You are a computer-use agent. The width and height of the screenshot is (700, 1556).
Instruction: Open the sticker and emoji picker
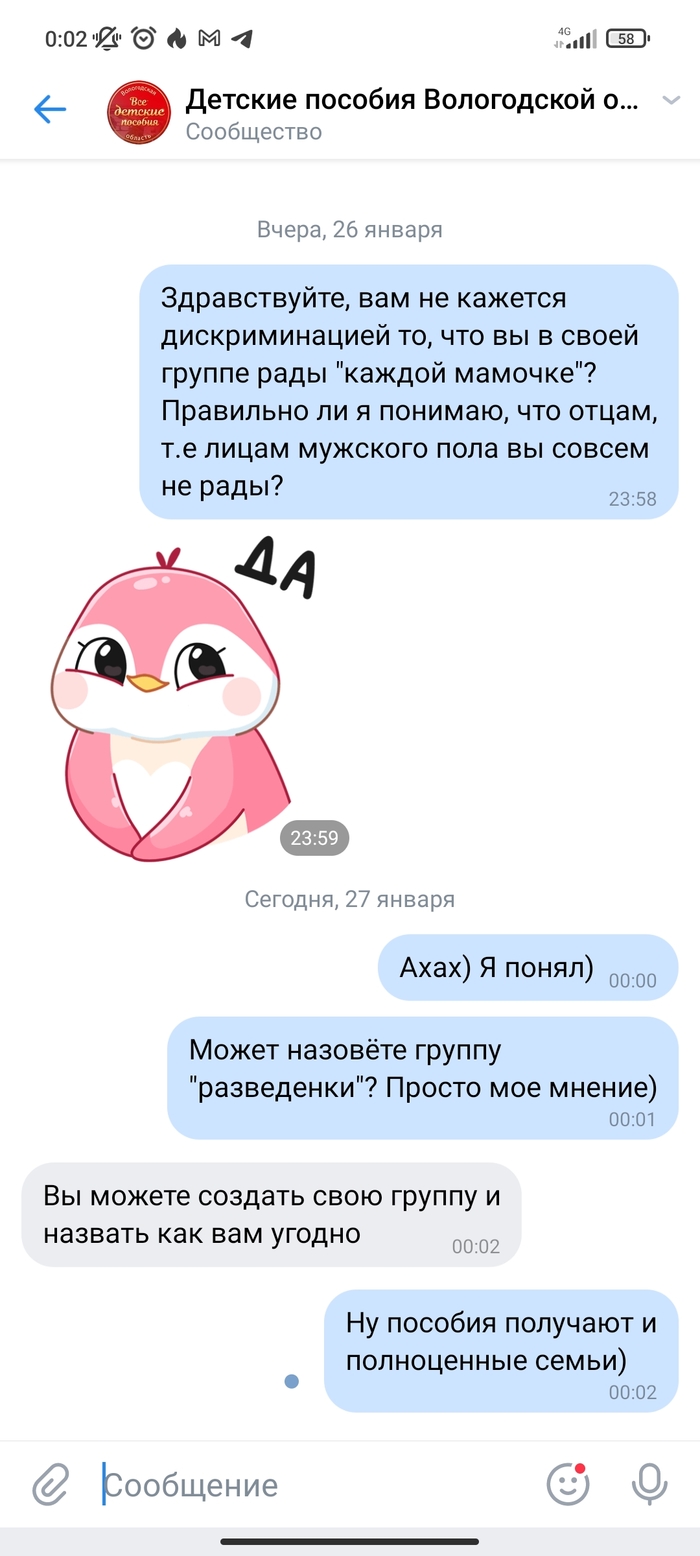(567, 1483)
